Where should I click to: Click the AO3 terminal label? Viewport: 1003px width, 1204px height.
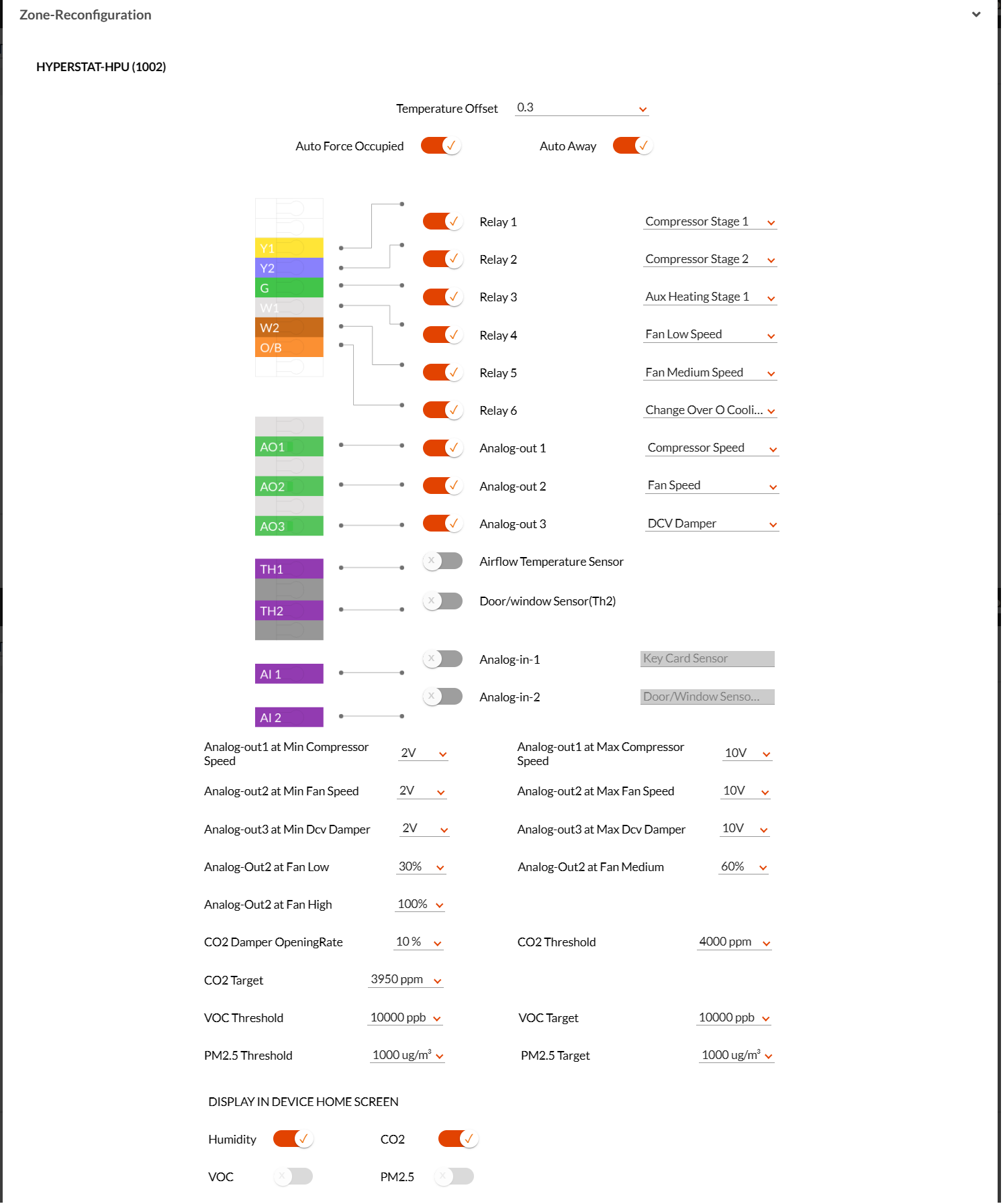click(289, 526)
